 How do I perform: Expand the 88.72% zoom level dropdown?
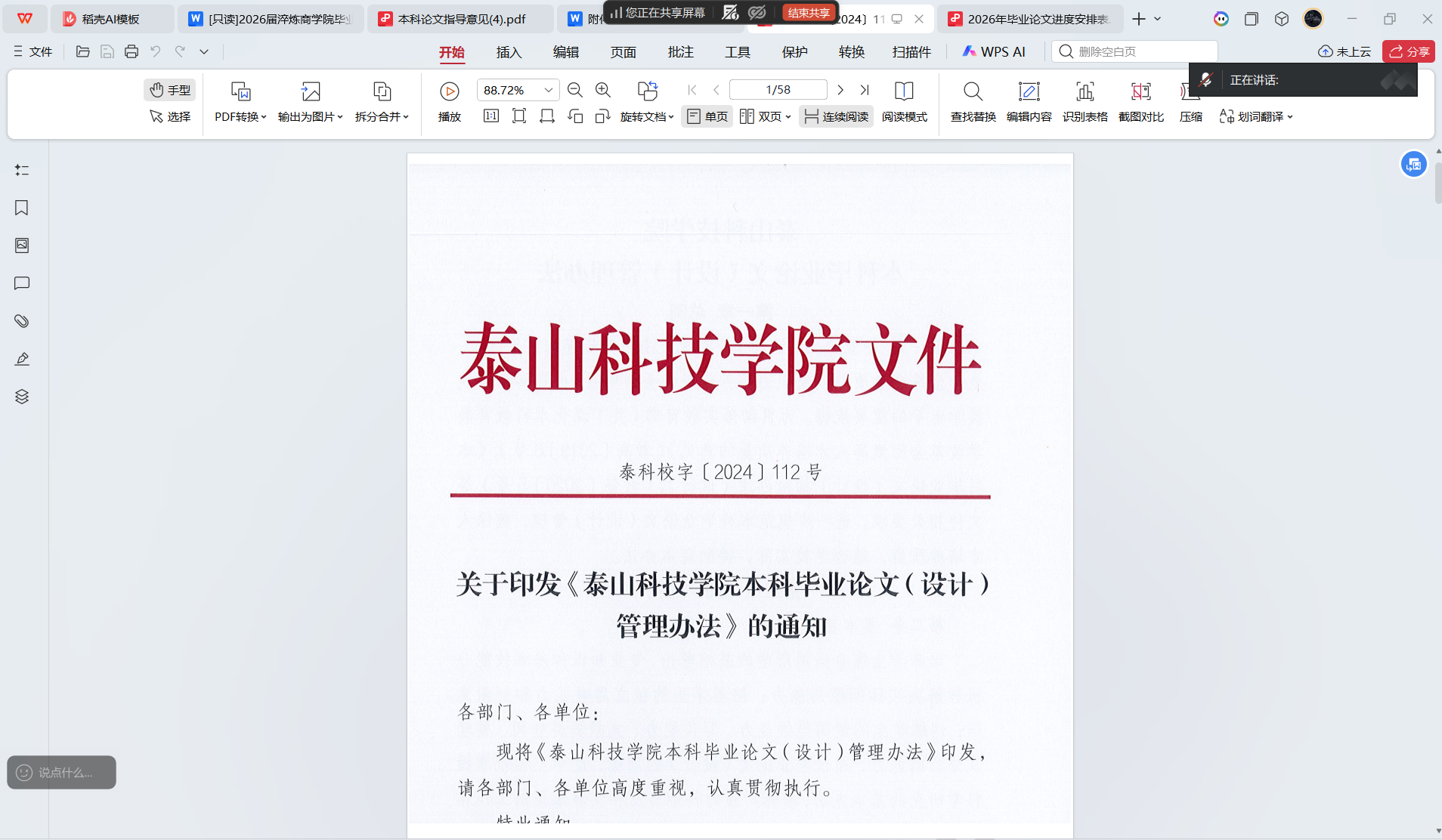click(549, 90)
